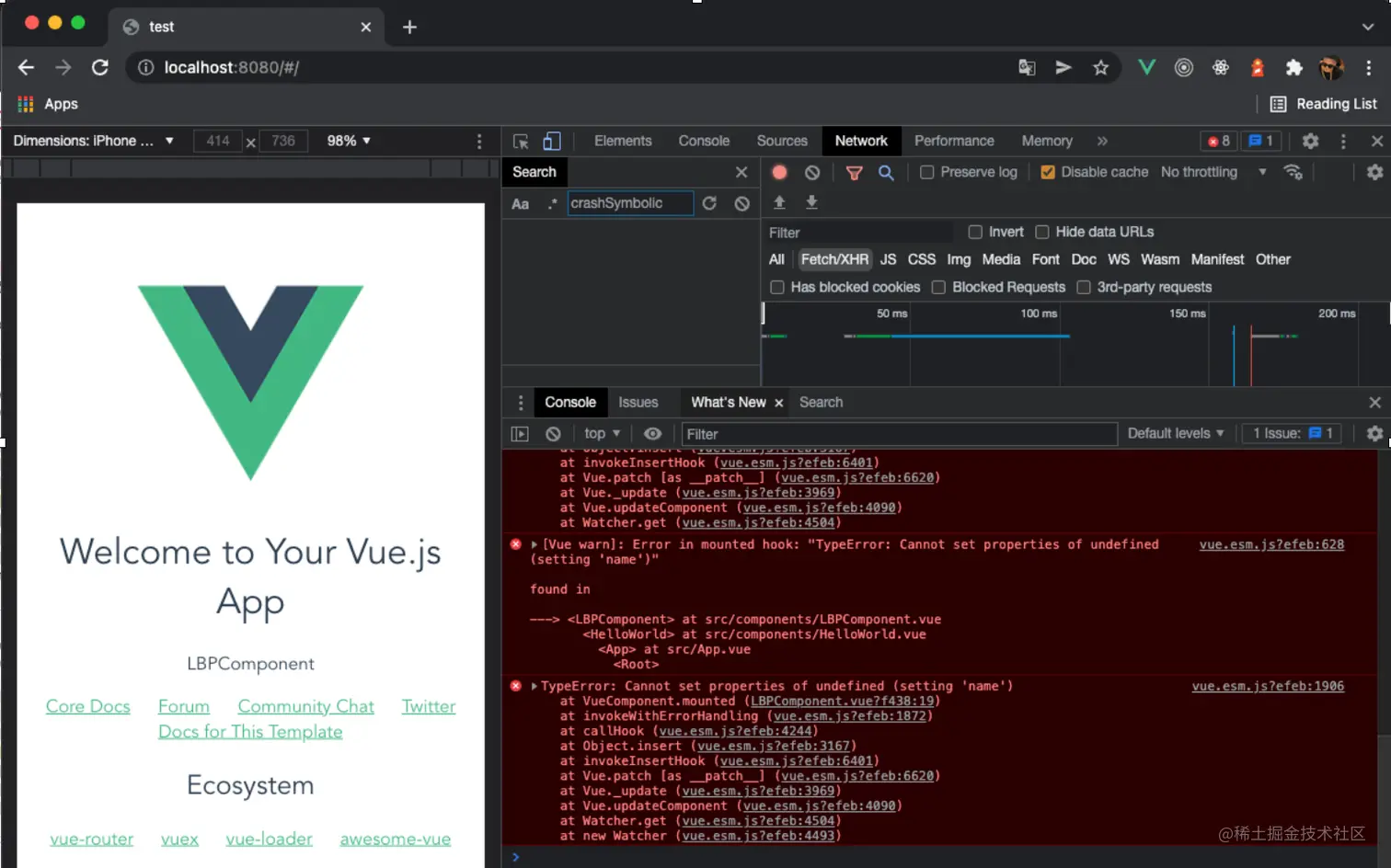Open Chrome's three-dot menu

click(1369, 67)
